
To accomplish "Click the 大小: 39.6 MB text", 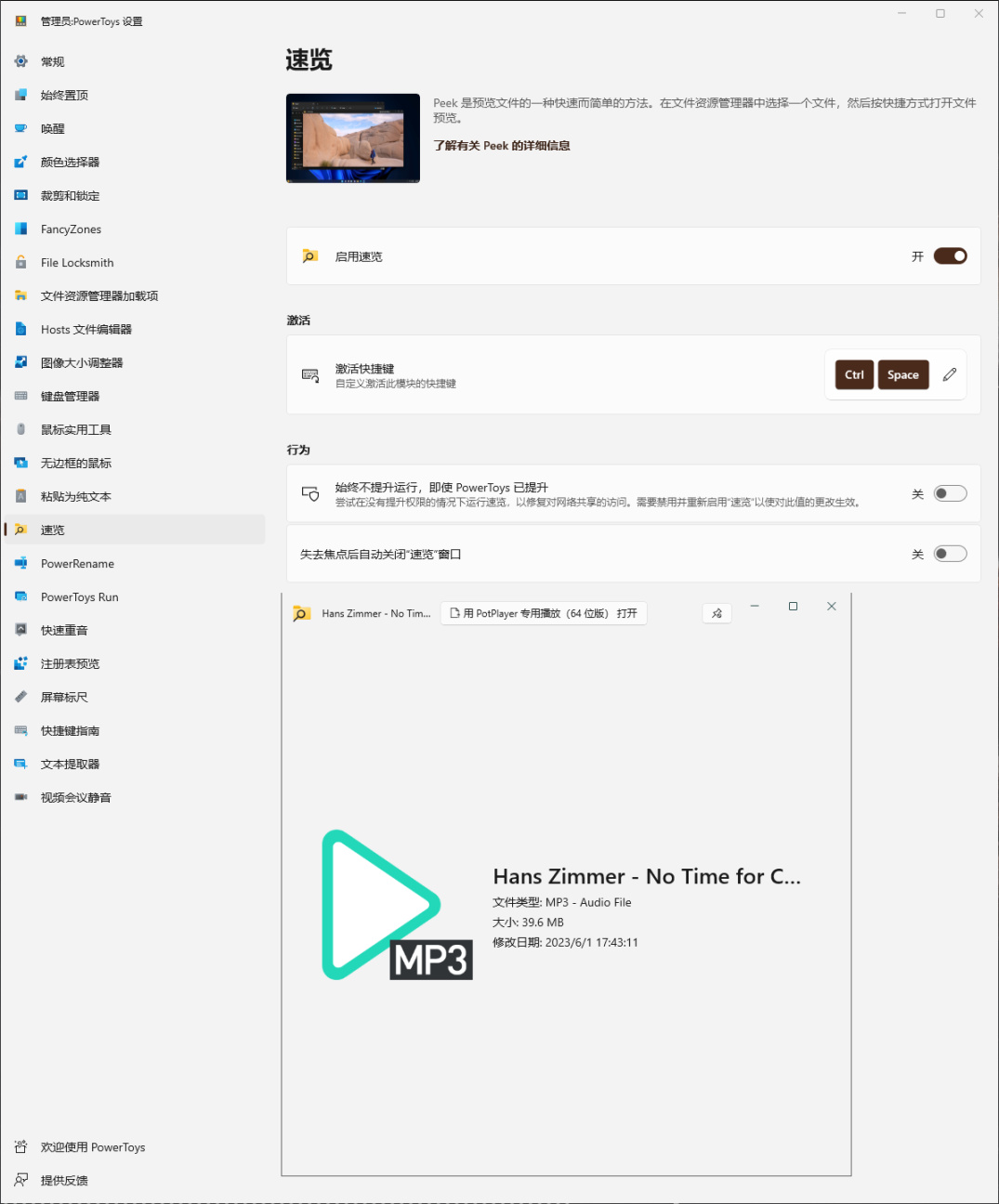I will (528, 923).
